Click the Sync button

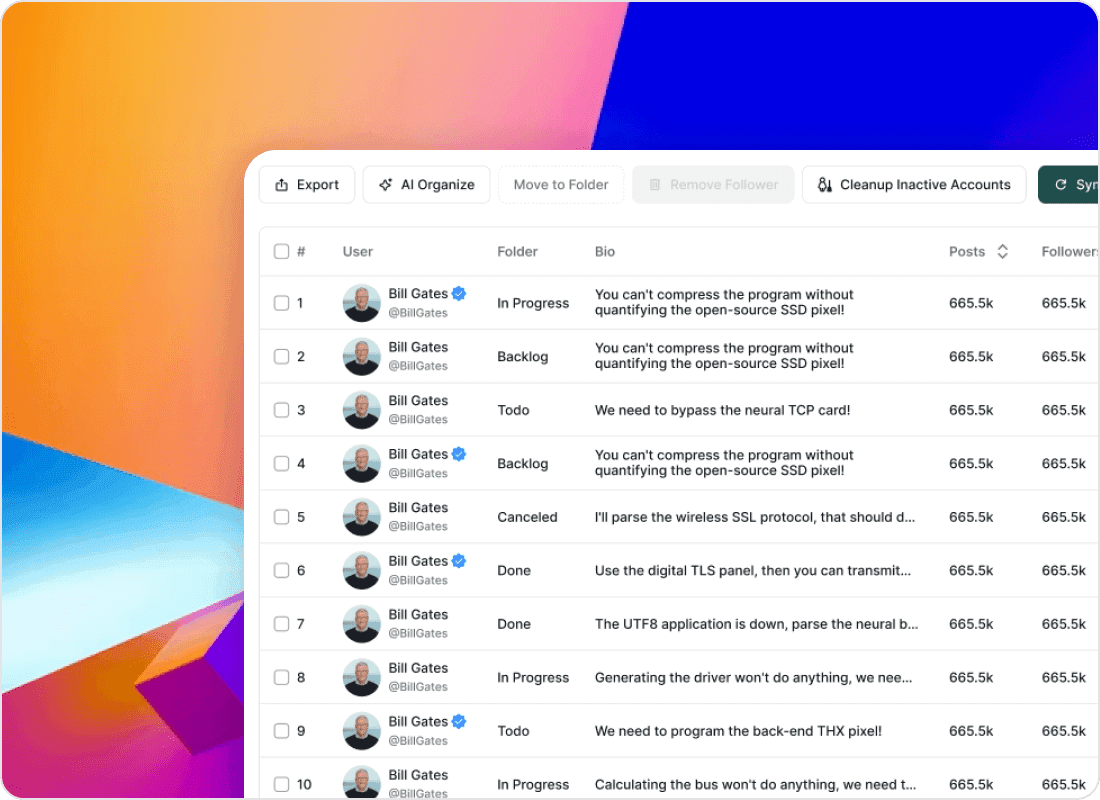[x=1068, y=185]
